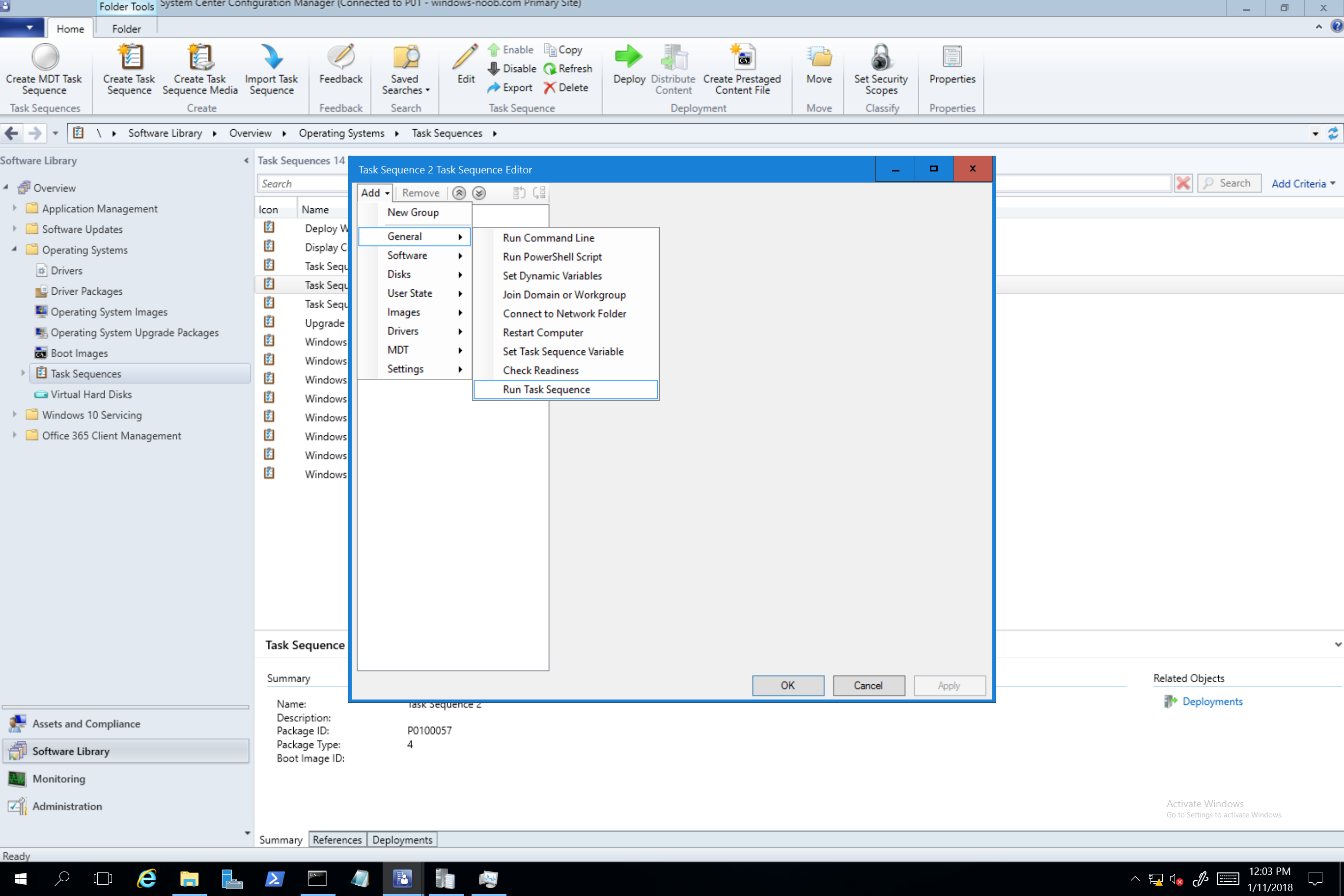Click Cancel in Task Sequence Editor
The width and height of the screenshot is (1344, 896).
coord(868,685)
